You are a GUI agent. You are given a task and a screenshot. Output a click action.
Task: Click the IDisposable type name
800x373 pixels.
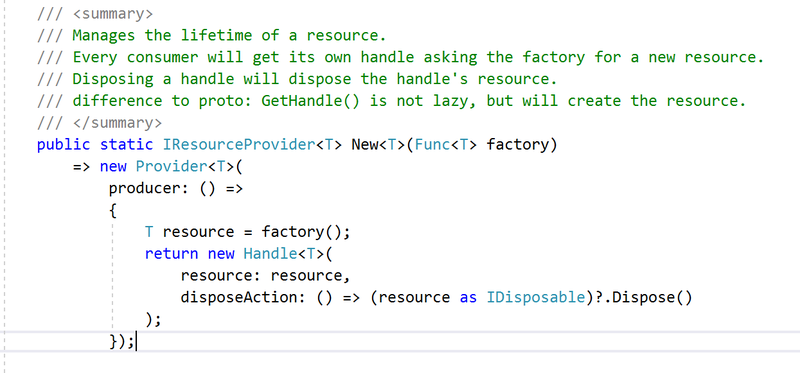coord(535,297)
